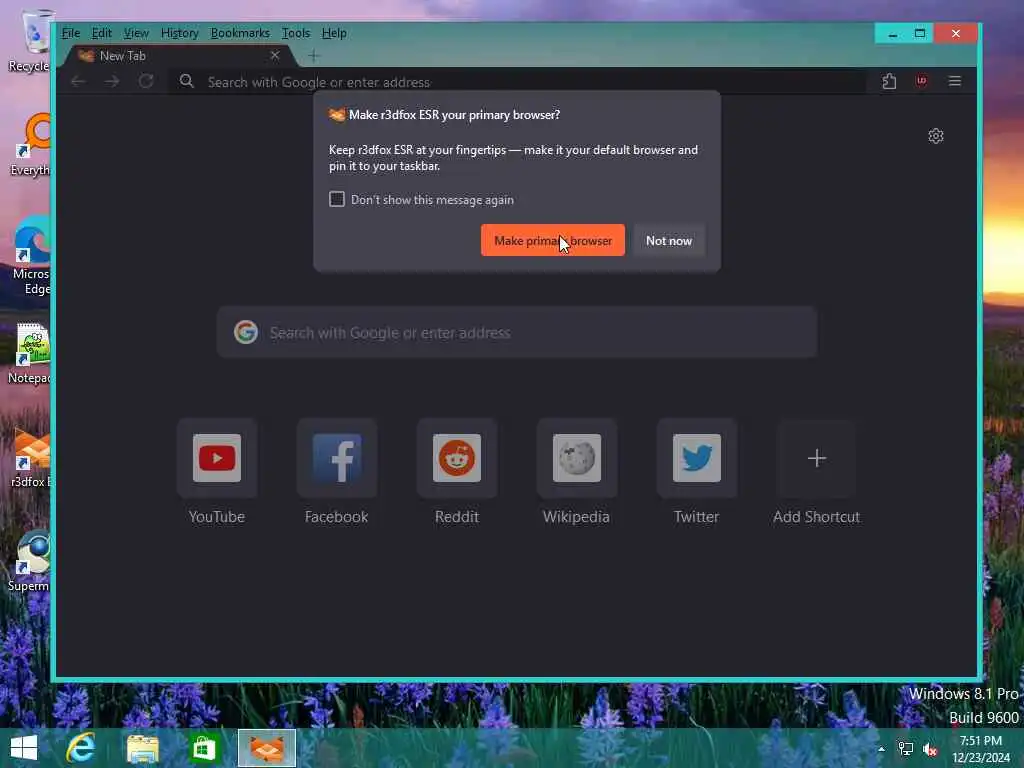Dismiss dialog with Not now
This screenshot has width=1024, height=768.
point(669,240)
